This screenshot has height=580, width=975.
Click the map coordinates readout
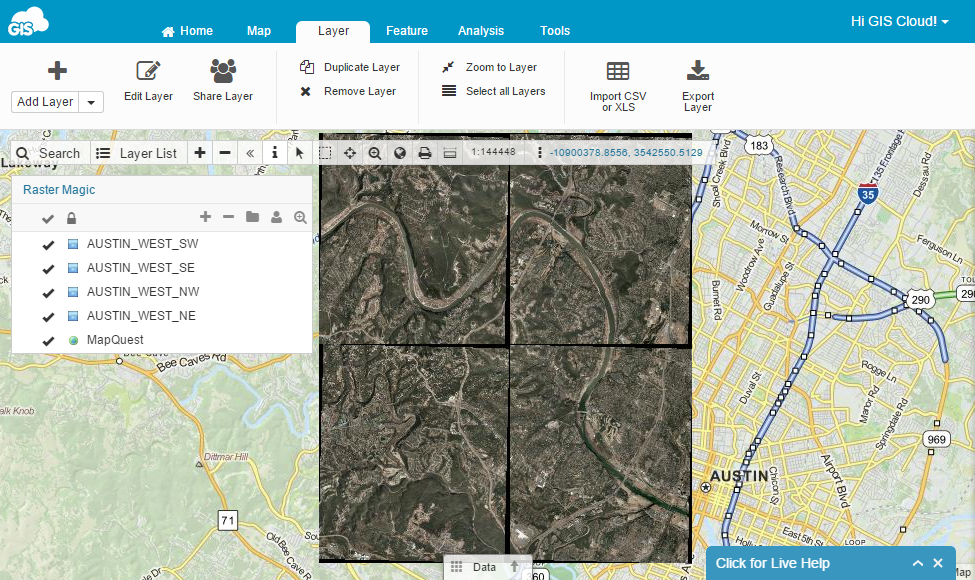coord(626,152)
